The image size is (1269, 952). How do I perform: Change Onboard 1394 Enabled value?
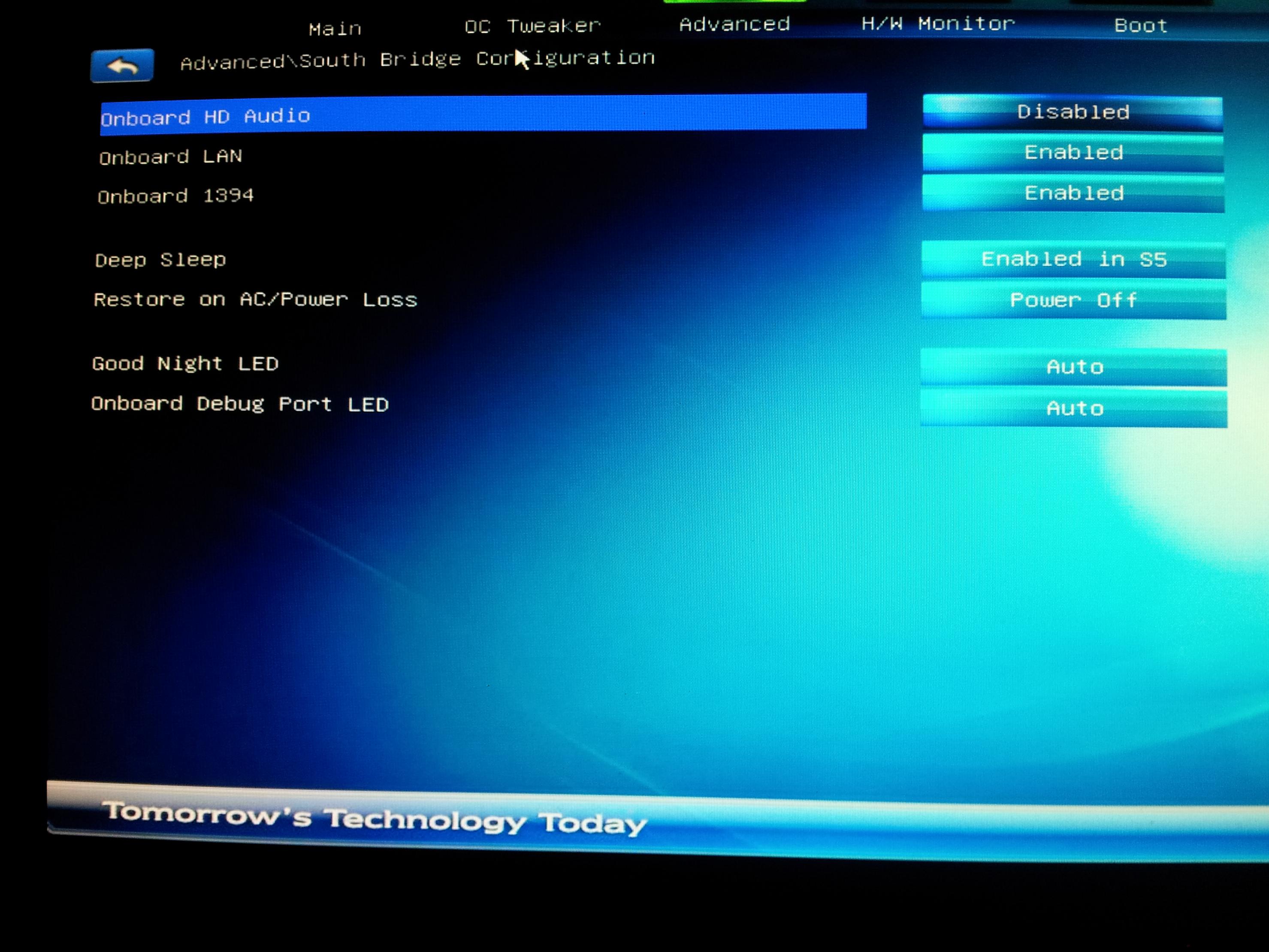pos(1073,193)
